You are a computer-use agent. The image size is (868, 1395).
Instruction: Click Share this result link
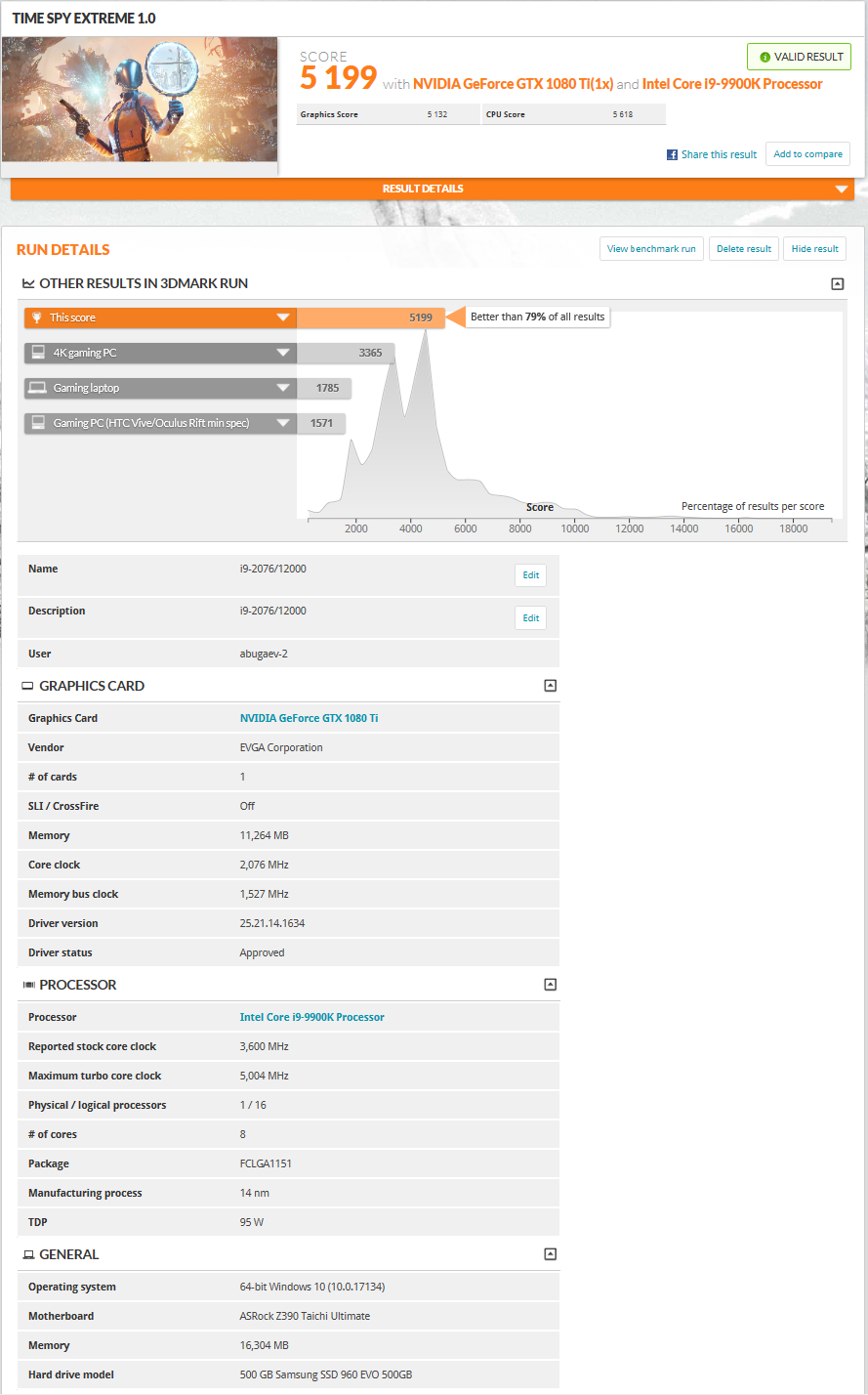[x=719, y=154]
